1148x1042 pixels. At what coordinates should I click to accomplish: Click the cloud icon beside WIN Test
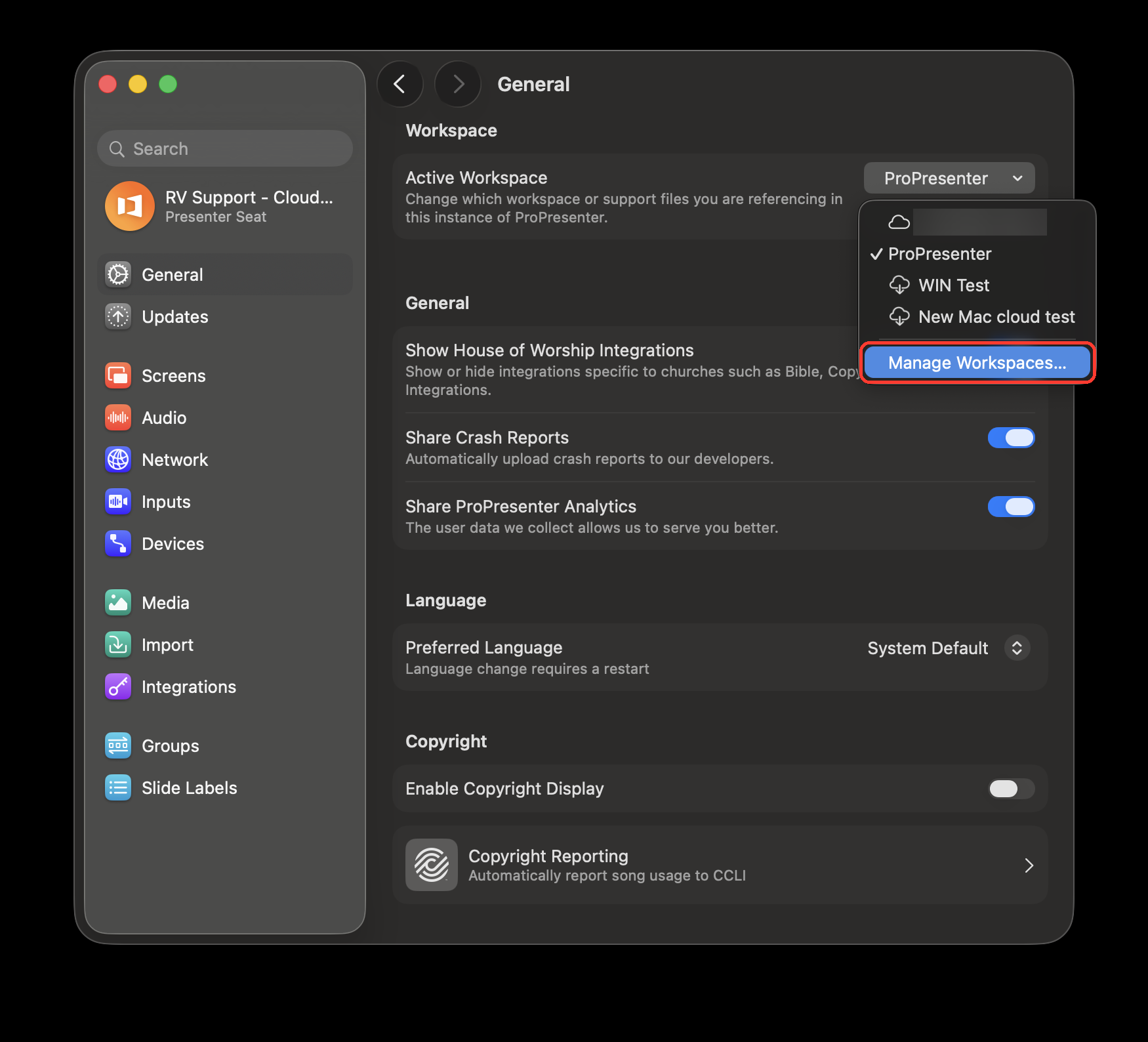tap(899, 285)
